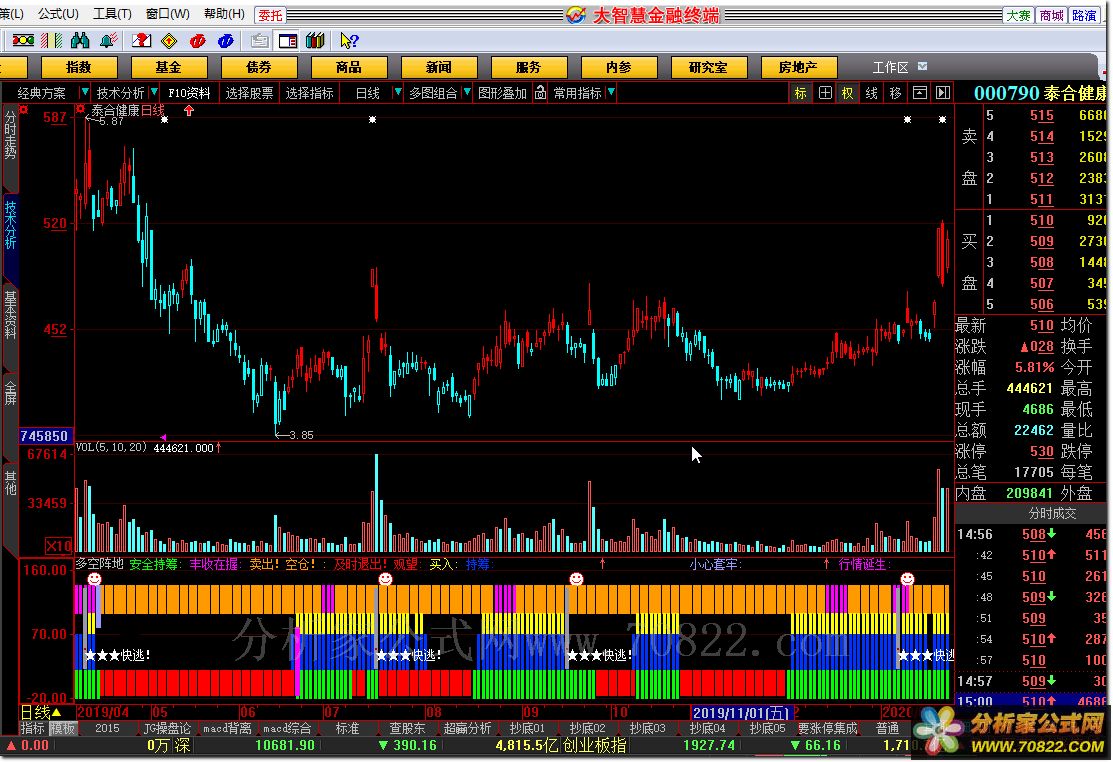The image size is (1113, 762).
Task: Select the macd背离 indicator tab
Action: pyautogui.click(x=227, y=728)
